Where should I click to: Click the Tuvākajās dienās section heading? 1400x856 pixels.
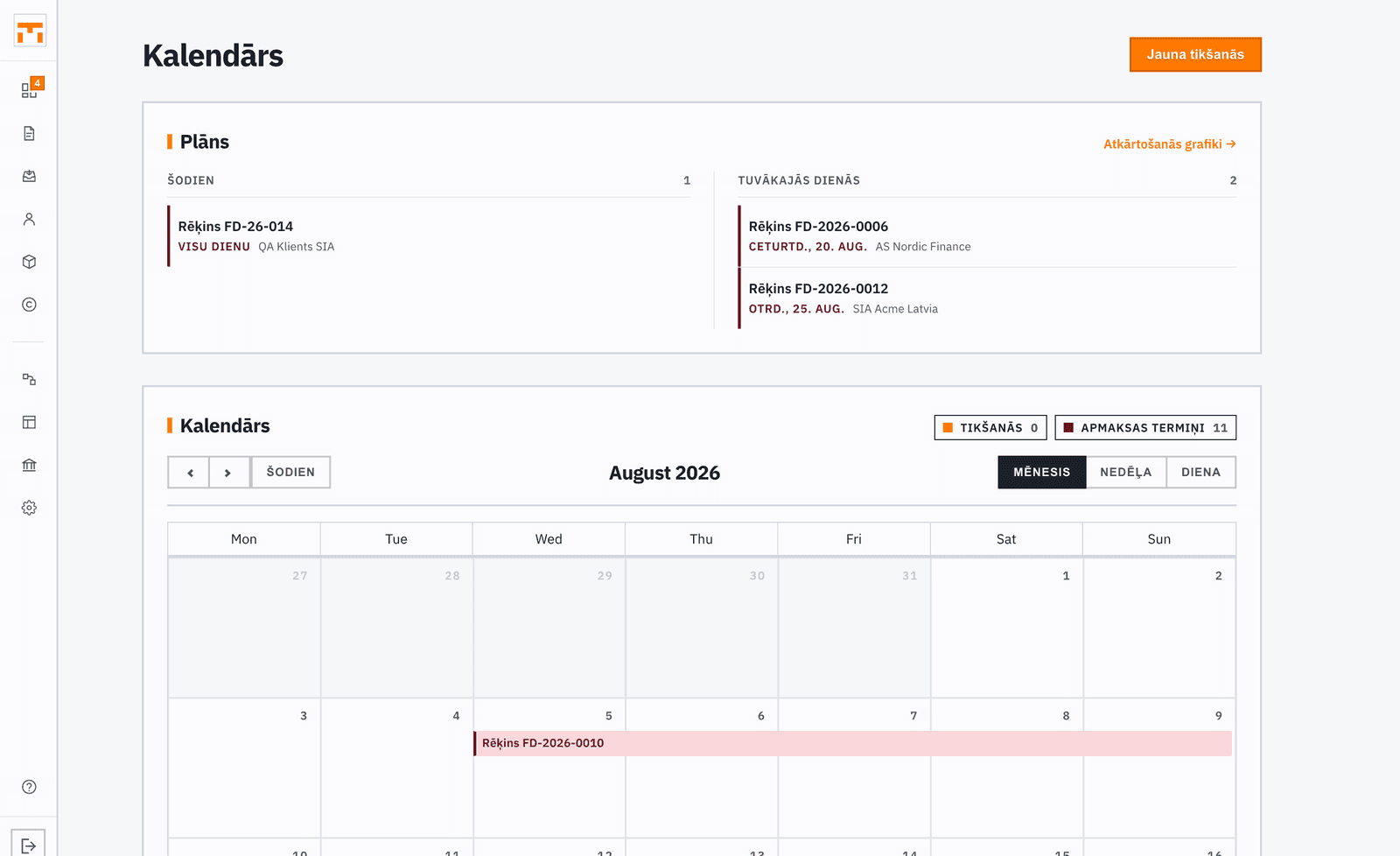[x=799, y=180]
